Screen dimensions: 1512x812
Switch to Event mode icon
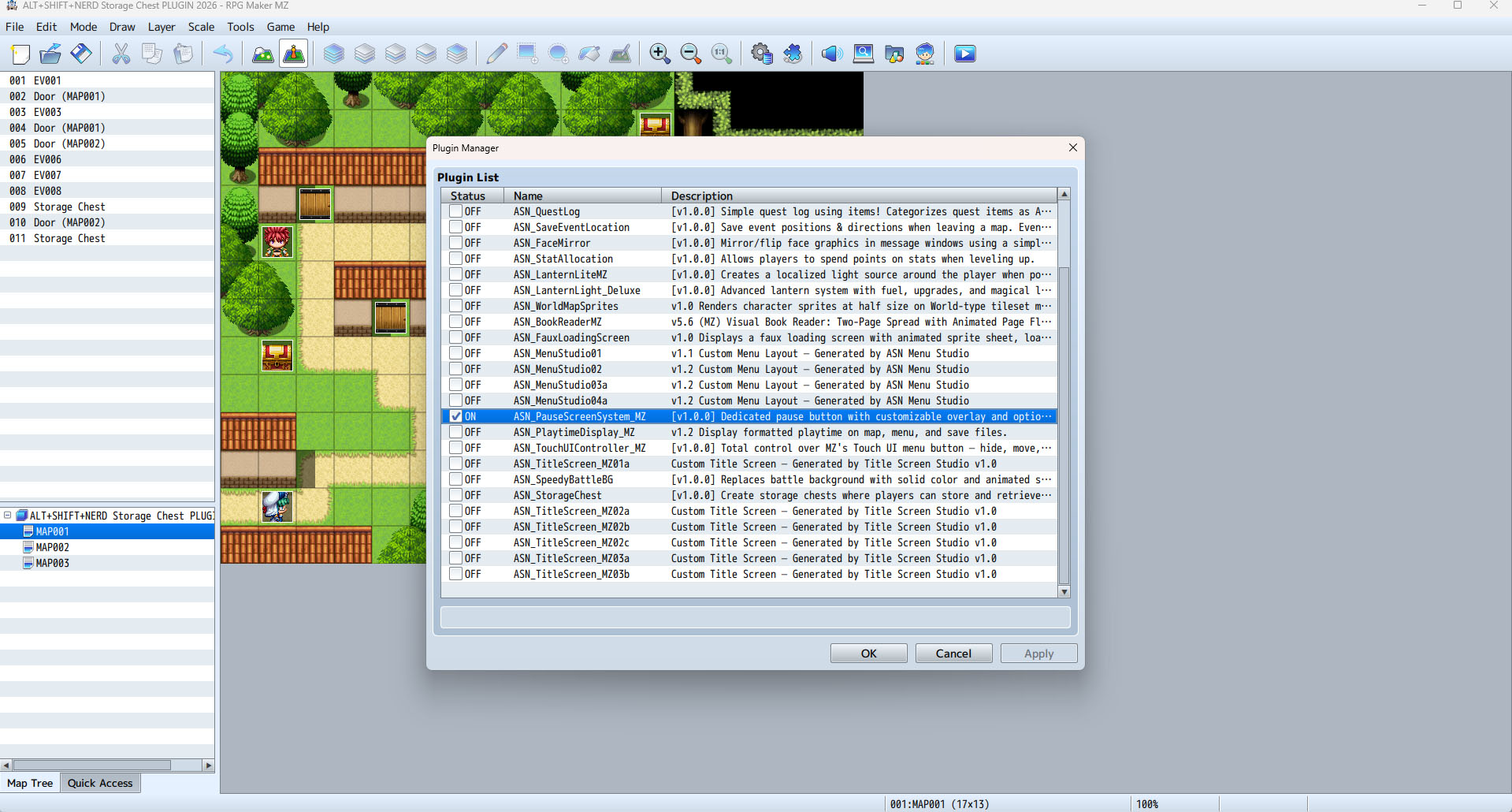click(294, 54)
